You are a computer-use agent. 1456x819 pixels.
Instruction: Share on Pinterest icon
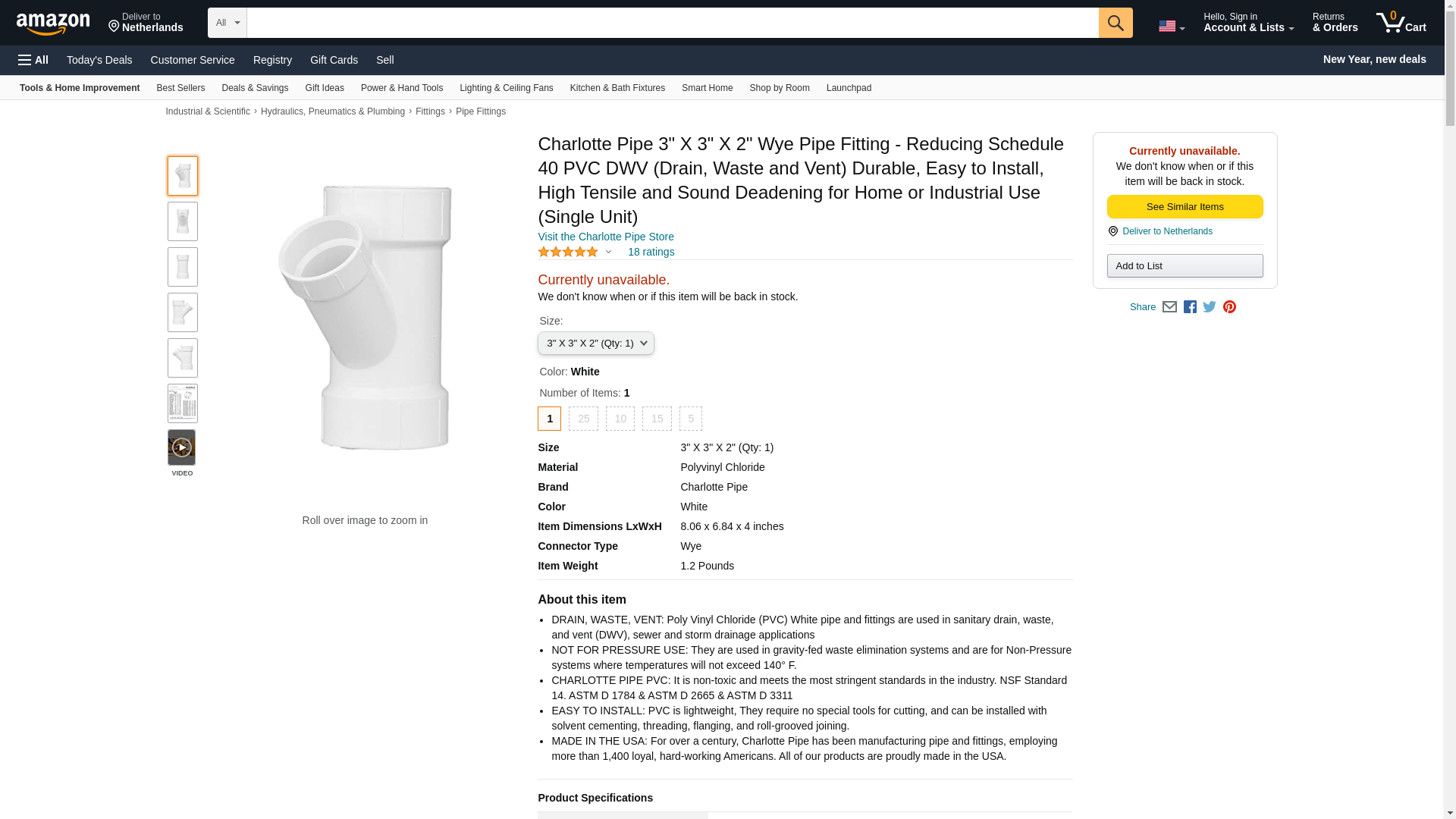coord(1229,307)
